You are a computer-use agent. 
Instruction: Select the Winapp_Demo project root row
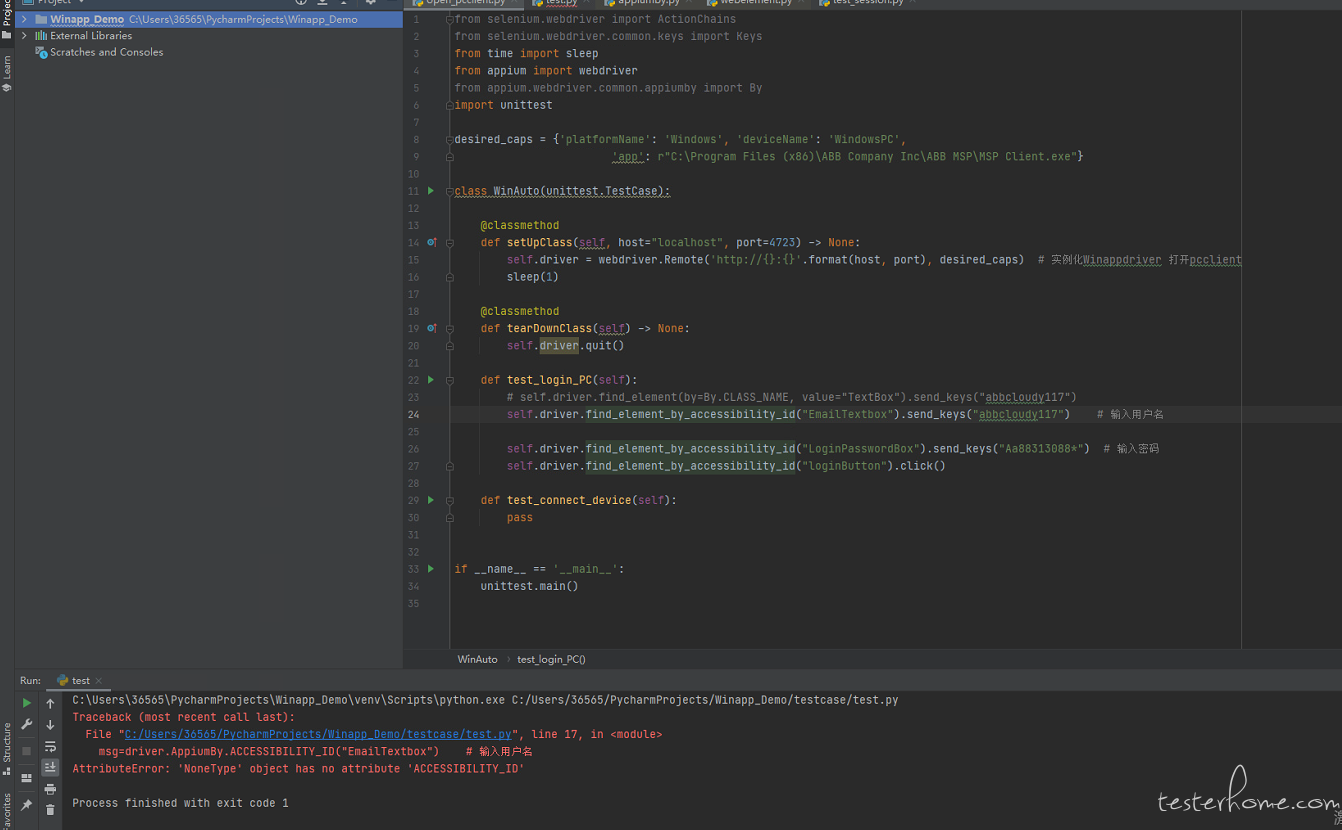click(x=209, y=19)
